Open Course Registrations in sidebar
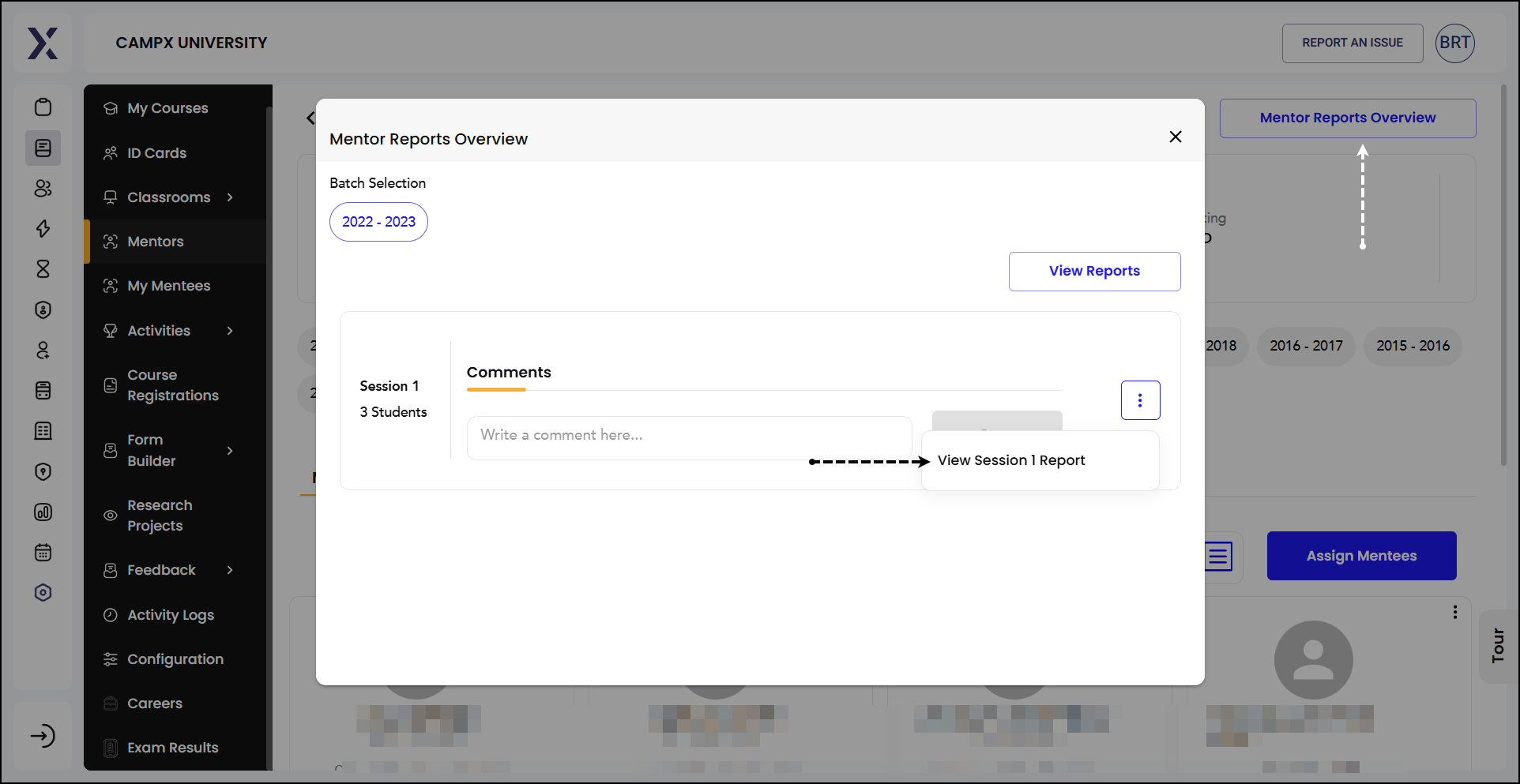Viewport: 1520px width, 784px height. pyautogui.click(x=172, y=385)
